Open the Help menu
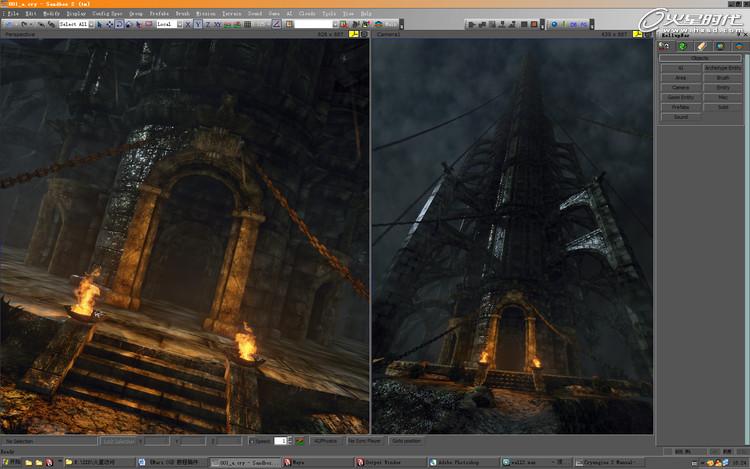Screen dimensions: 750x469 coord(366,13)
